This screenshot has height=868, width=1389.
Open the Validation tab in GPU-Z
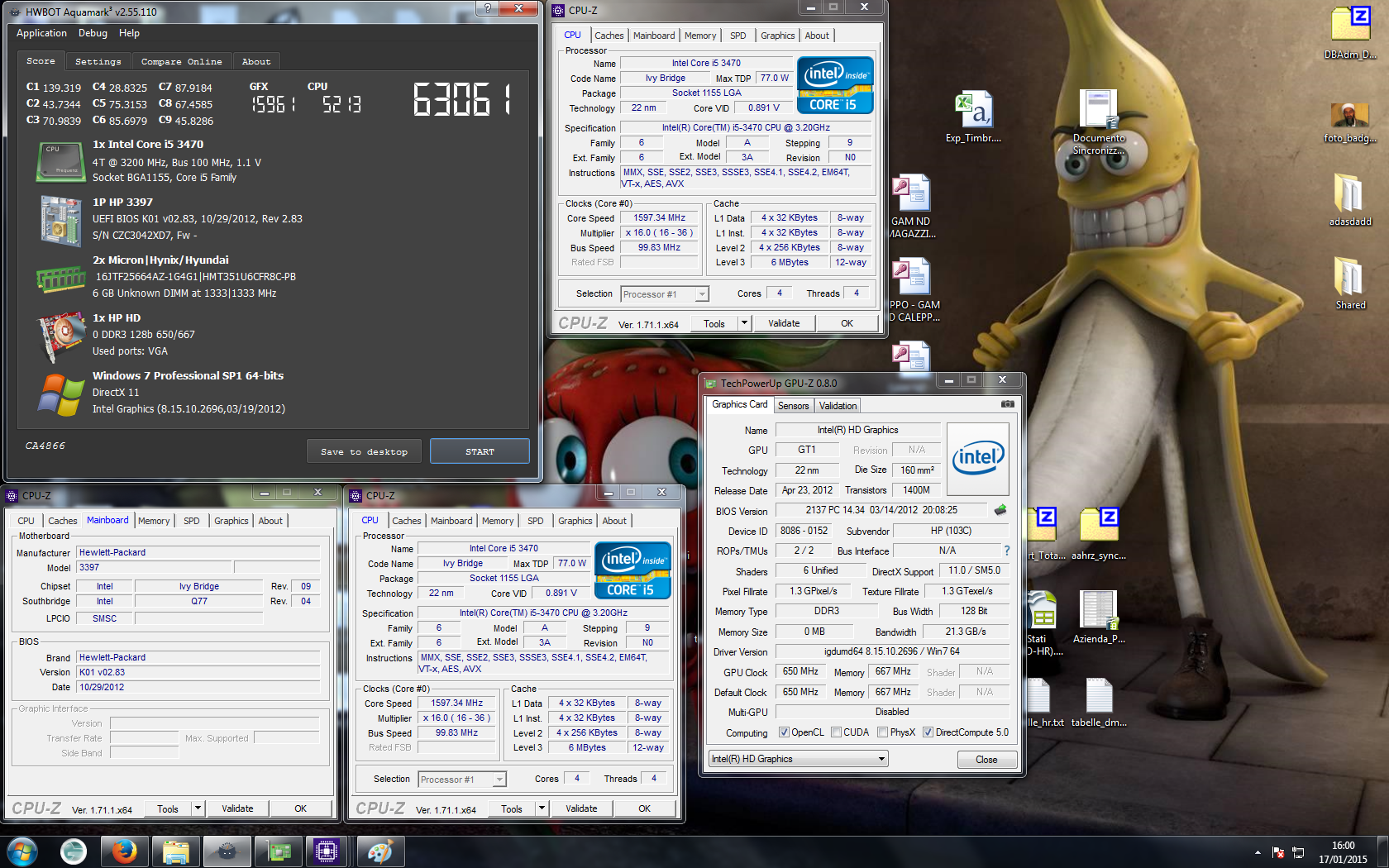tap(838, 406)
